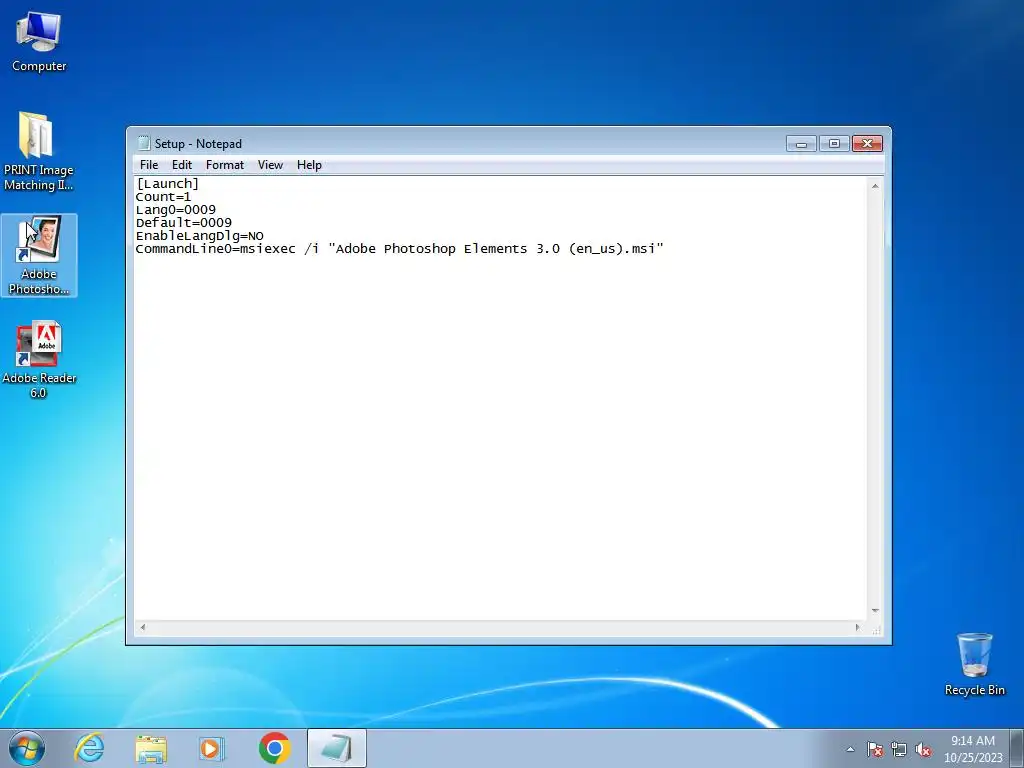Open the File menu in Notepad
Screen dimensions: 1024x768
click(x=149, y=165)
